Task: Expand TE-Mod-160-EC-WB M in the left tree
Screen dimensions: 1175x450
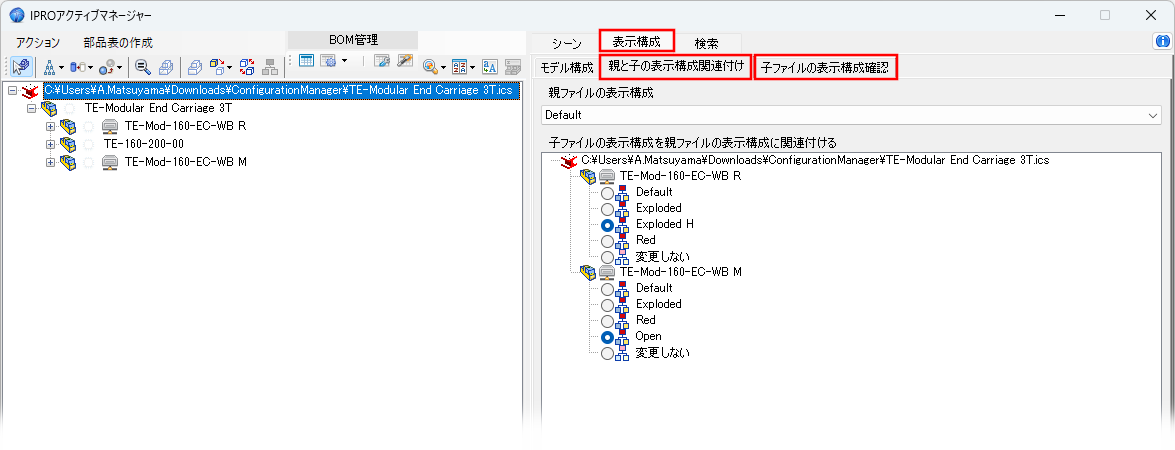Action: 51,162
